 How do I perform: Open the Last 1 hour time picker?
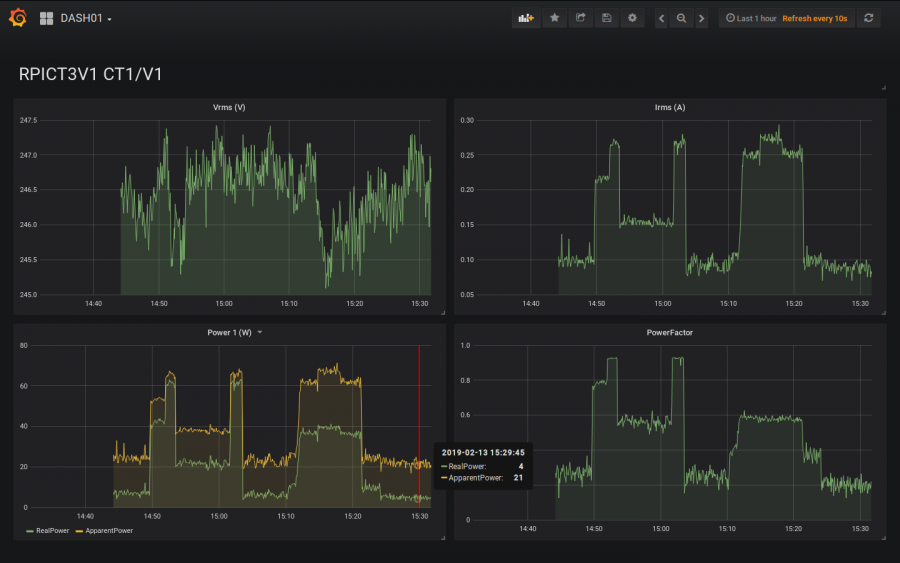pos(752,18)
